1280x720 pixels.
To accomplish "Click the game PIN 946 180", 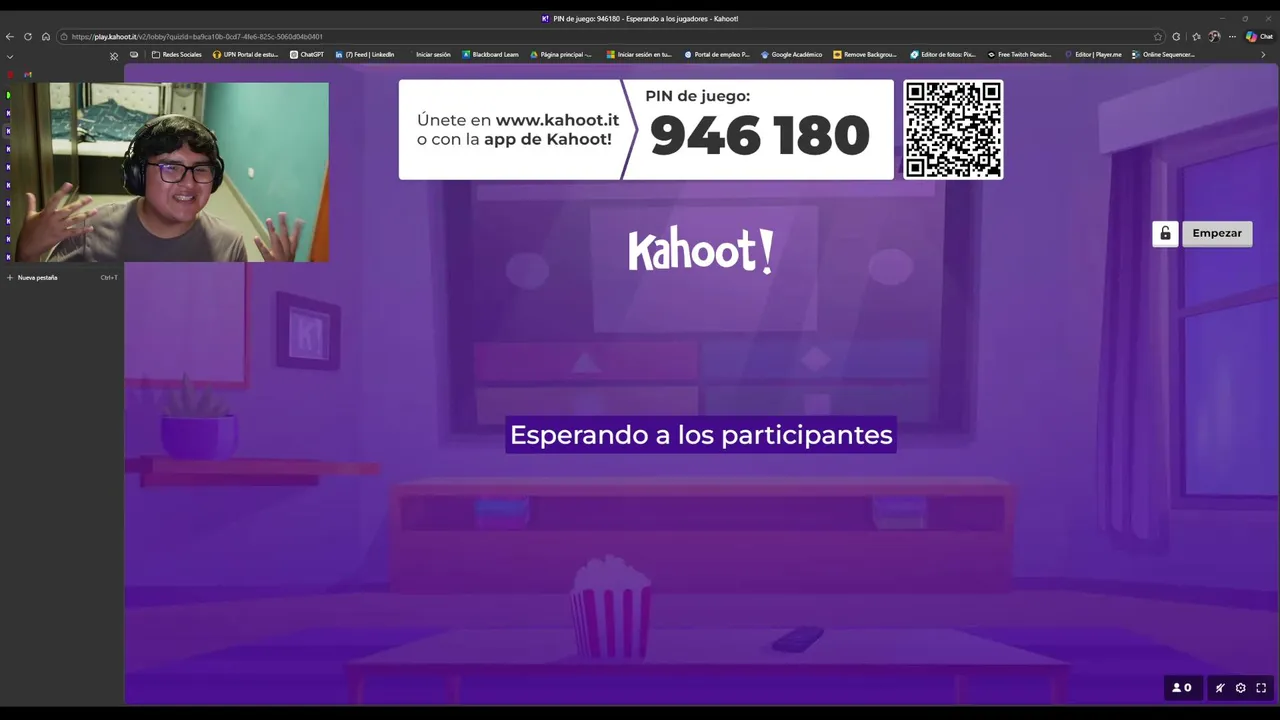I will (760, 136).
